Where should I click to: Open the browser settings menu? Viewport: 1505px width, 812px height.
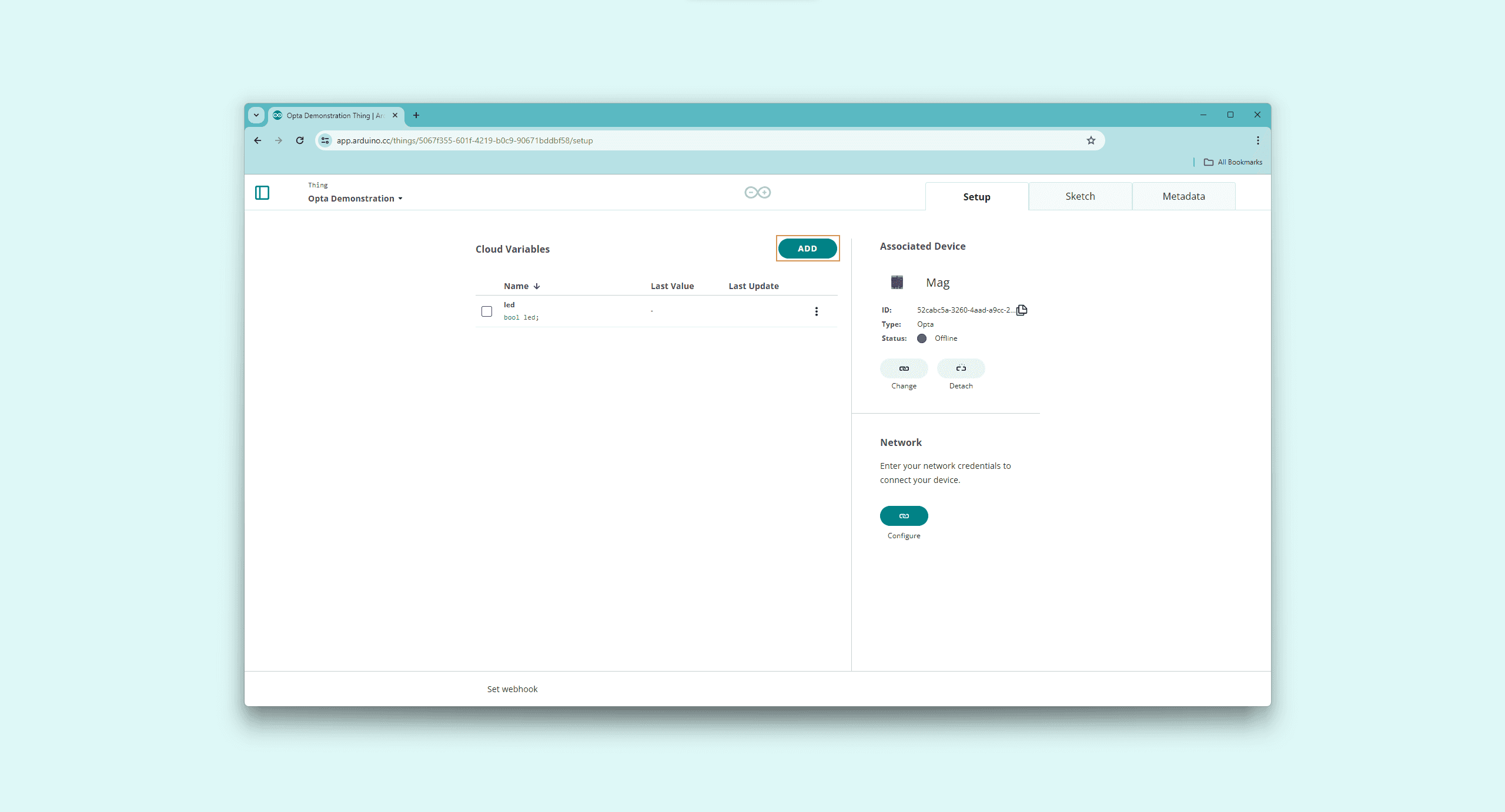(1258, 140)
